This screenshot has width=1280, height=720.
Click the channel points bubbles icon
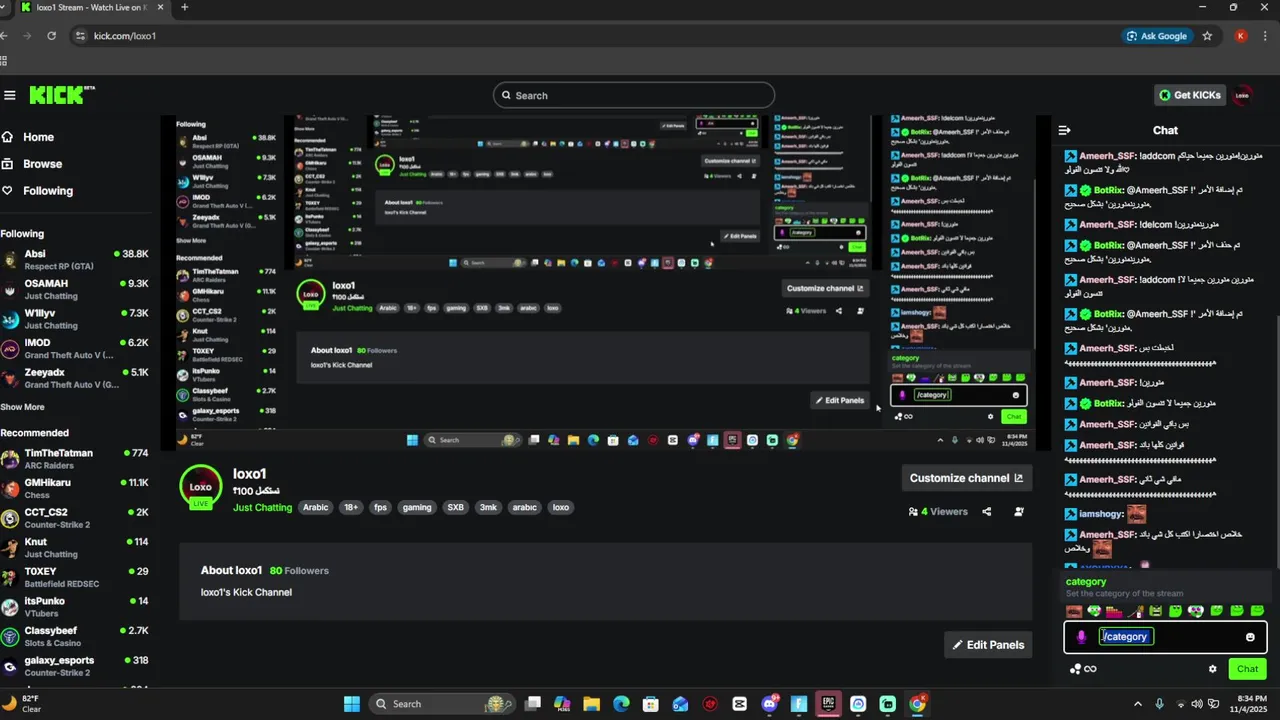point(1075,669)
